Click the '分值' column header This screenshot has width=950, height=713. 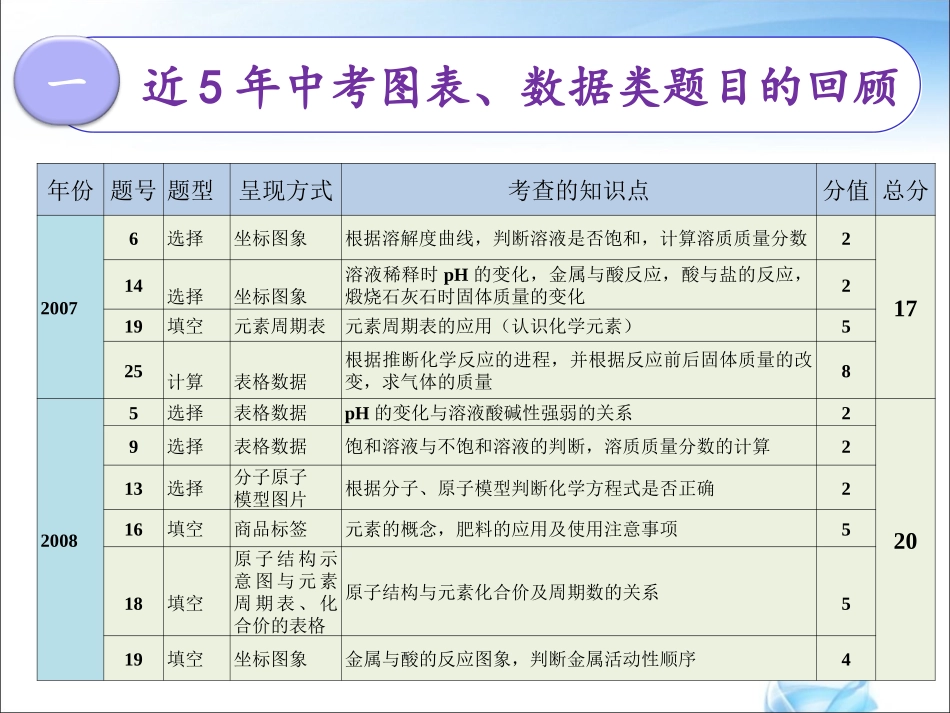point(846,190)
